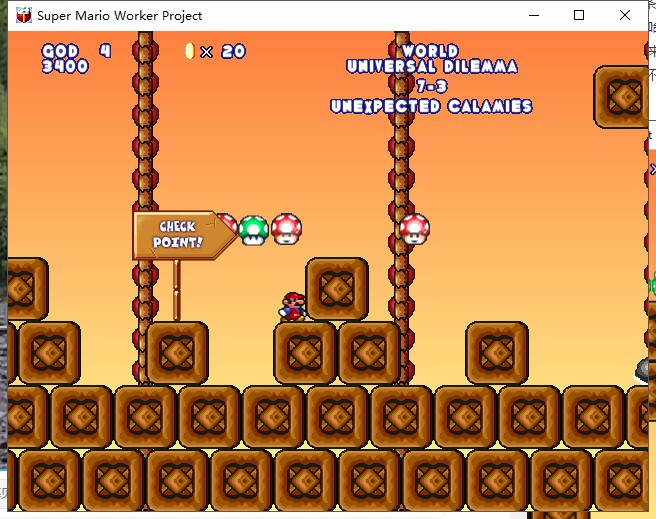Click the "UNIVERSAL DILEMMA" world name

point(432,66)
